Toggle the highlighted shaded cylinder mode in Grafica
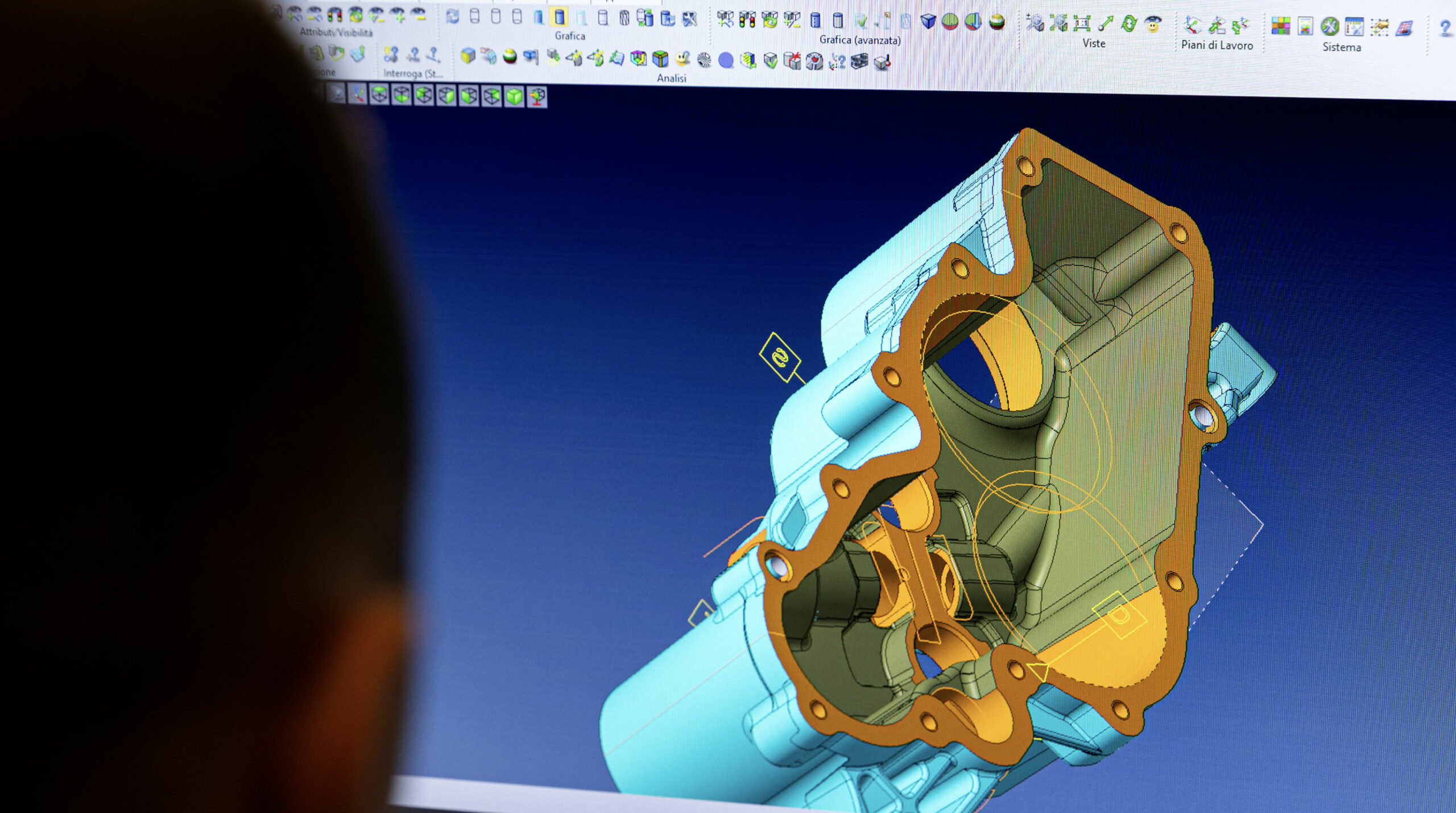Viewport: 1456px width, 813px height. 560,18
